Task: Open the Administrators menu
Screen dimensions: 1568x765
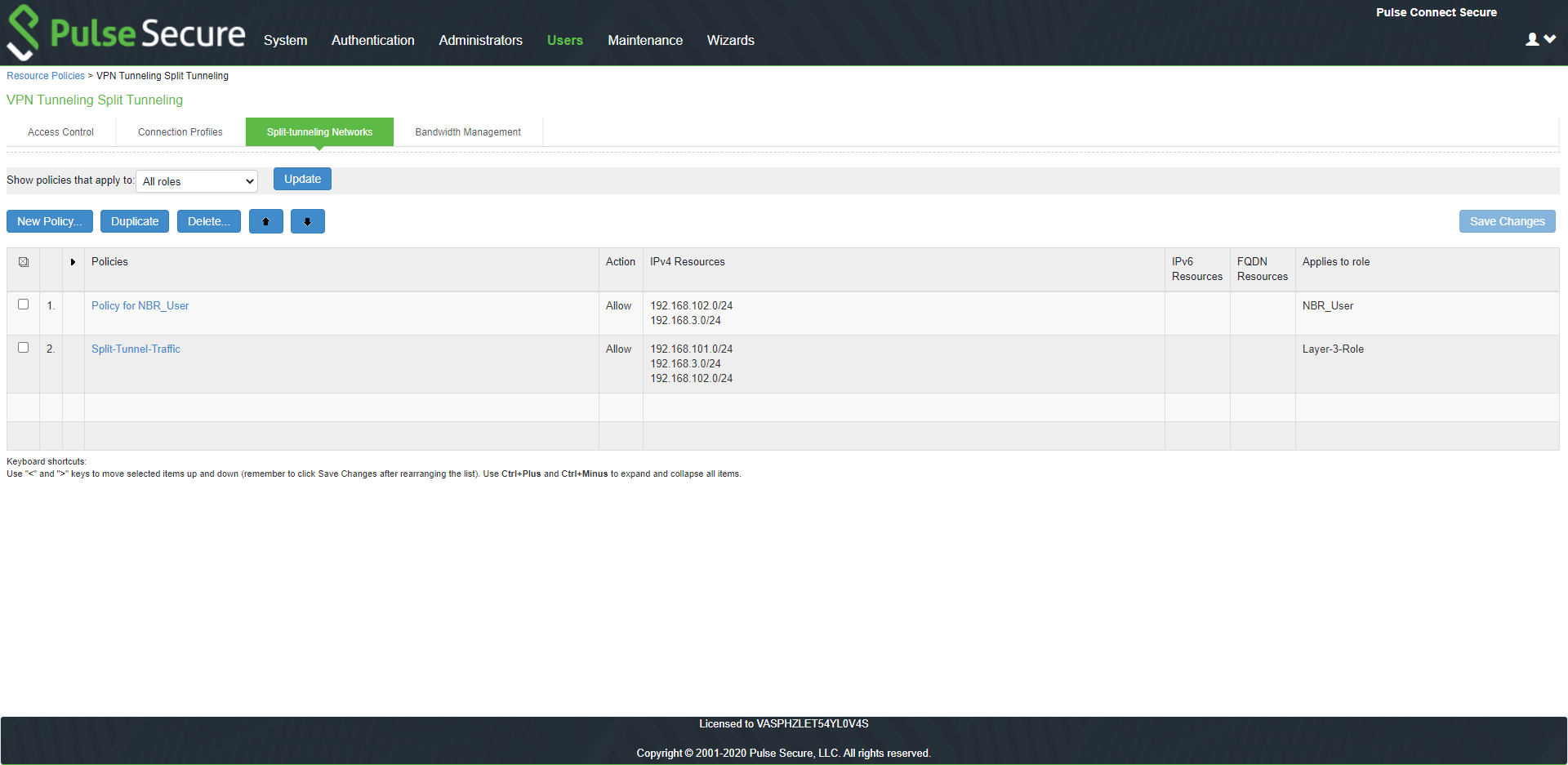Action: (x=481, y=40)
